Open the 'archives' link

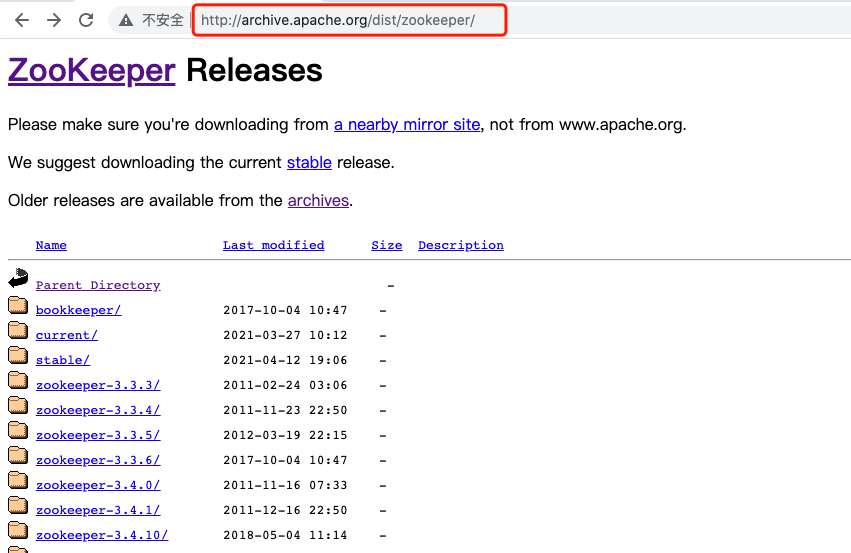pos(318,201)
